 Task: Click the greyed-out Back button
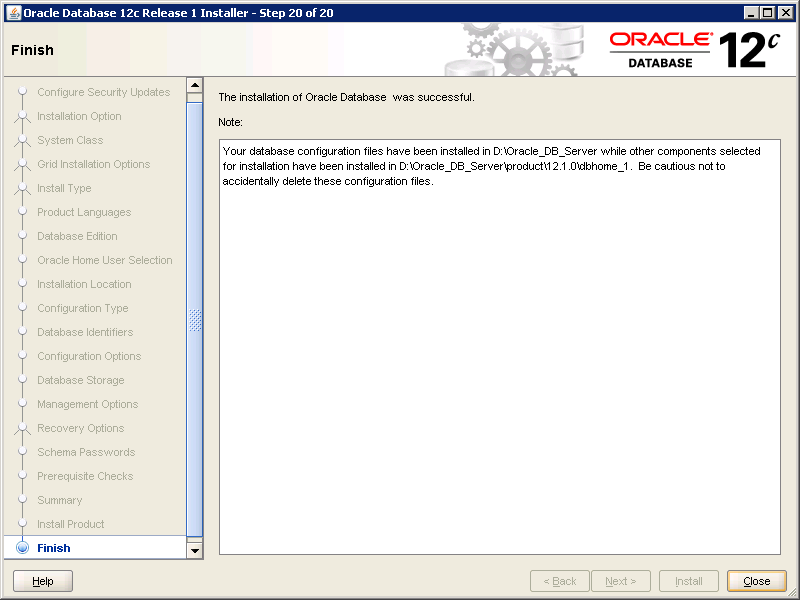(x=560, y=581)
